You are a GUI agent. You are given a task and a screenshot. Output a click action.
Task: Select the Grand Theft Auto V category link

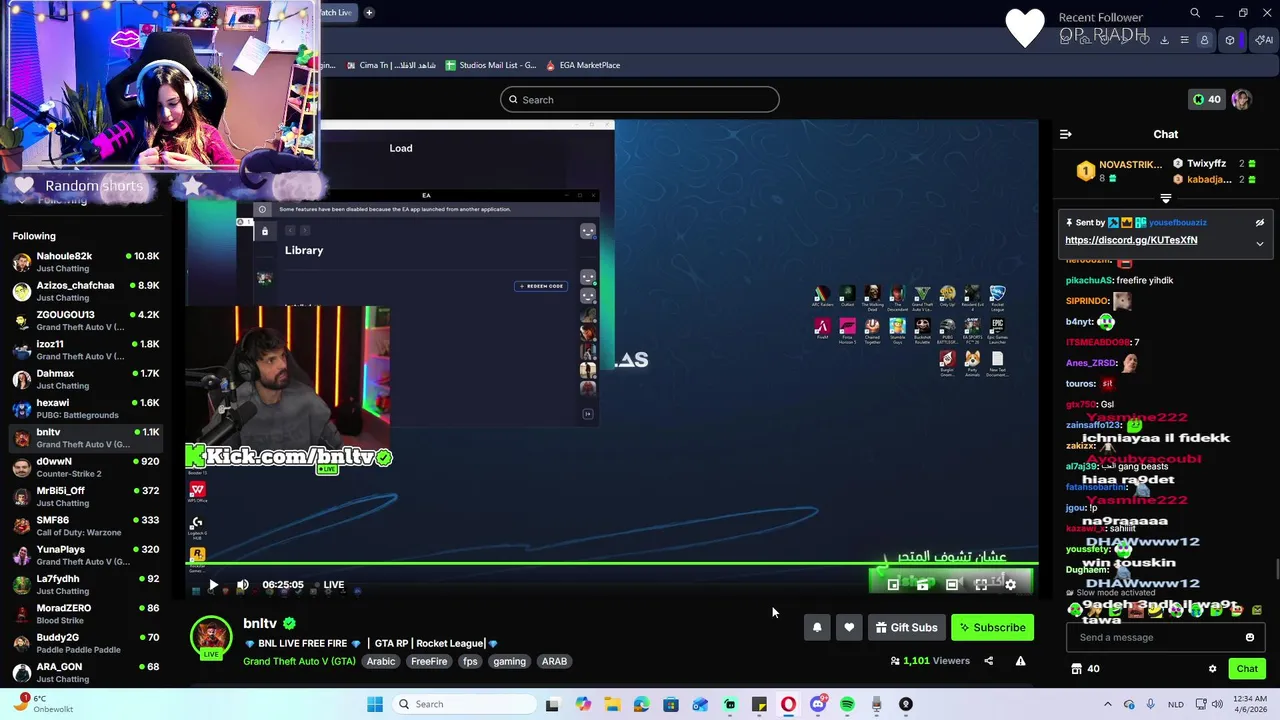(x=299, y=661)
